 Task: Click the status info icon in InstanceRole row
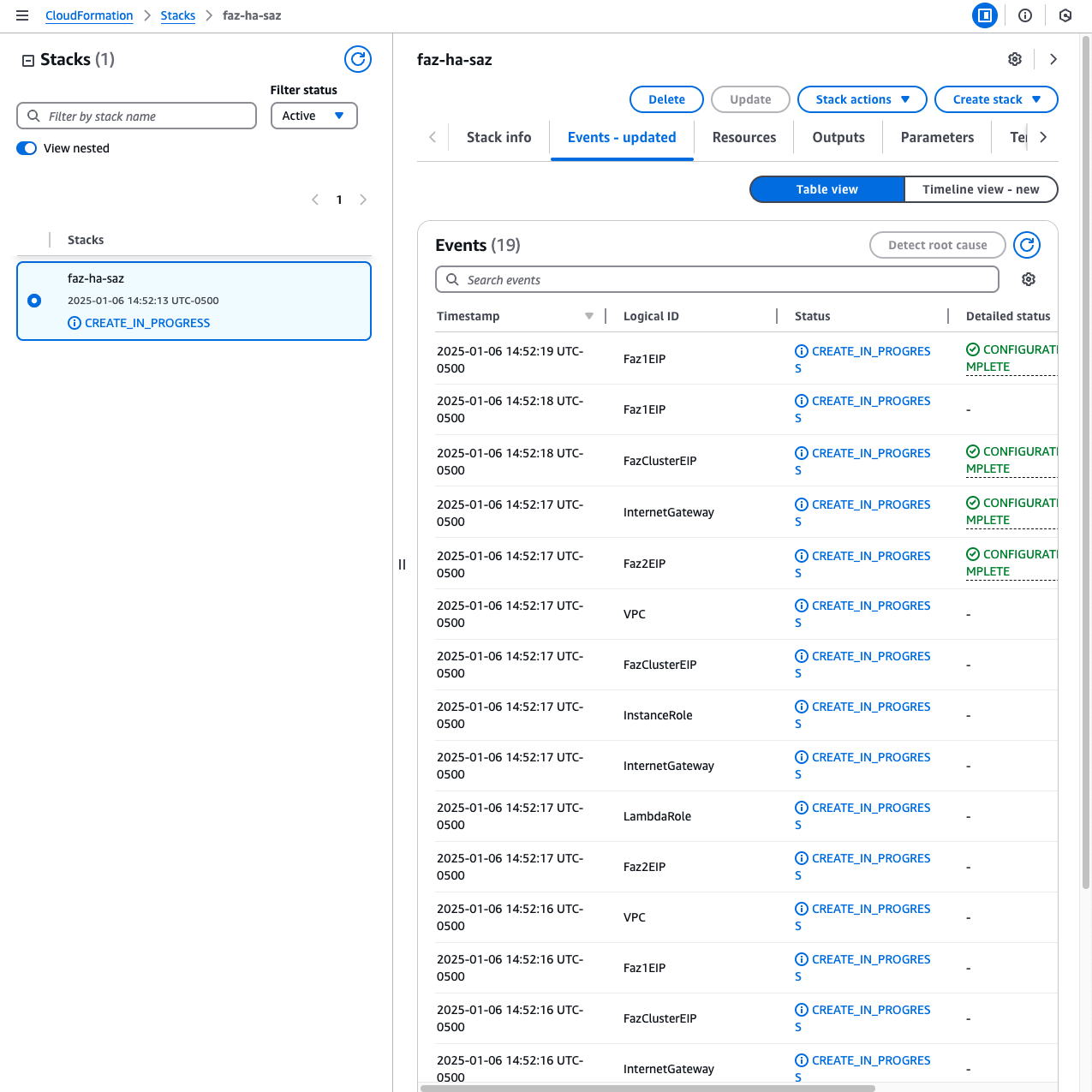pos(802,707)
